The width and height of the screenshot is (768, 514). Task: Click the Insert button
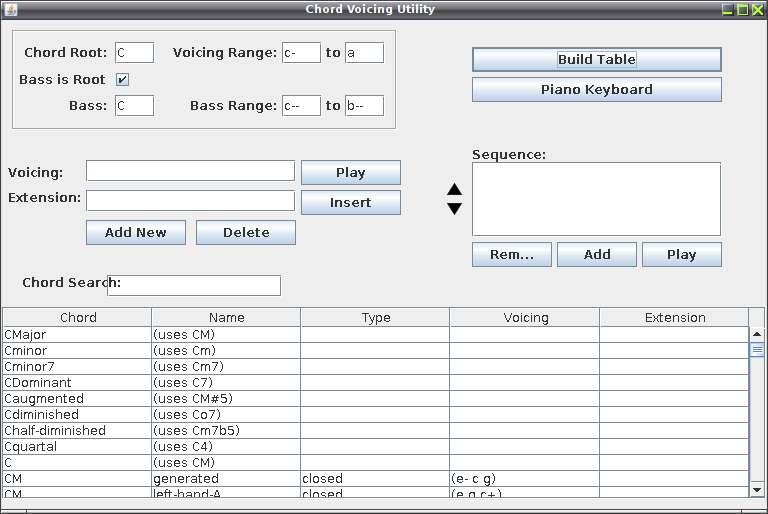click(x=351, y=202)
